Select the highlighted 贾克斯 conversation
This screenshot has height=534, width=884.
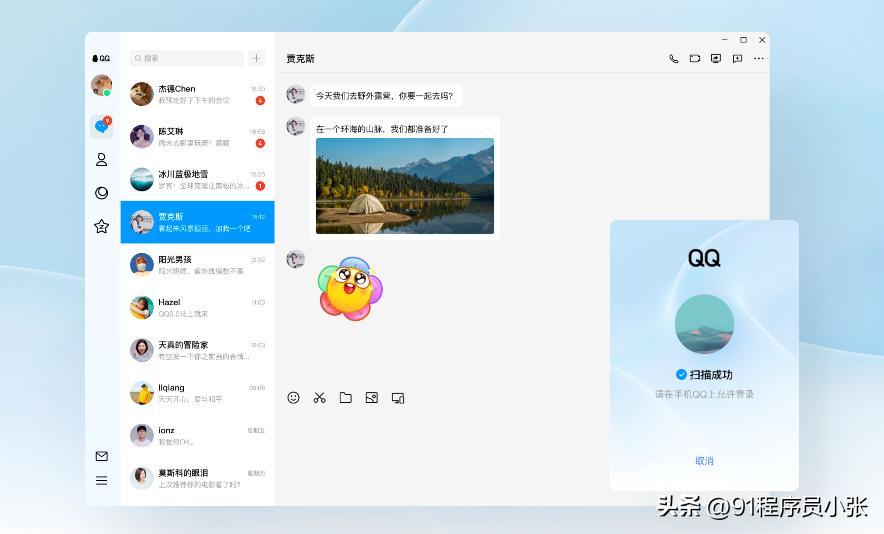click(197, 222)
